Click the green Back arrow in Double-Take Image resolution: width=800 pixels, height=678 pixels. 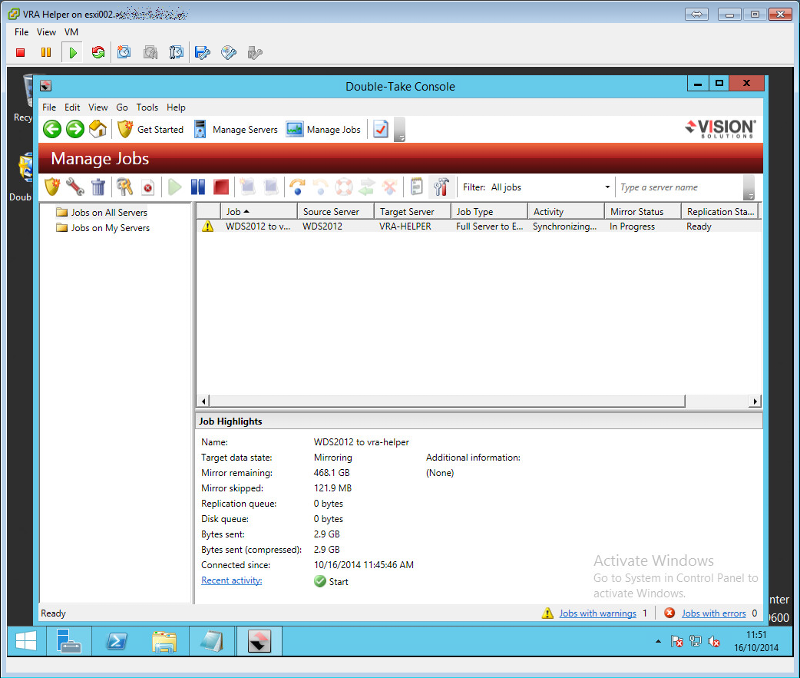click(52, 129)
